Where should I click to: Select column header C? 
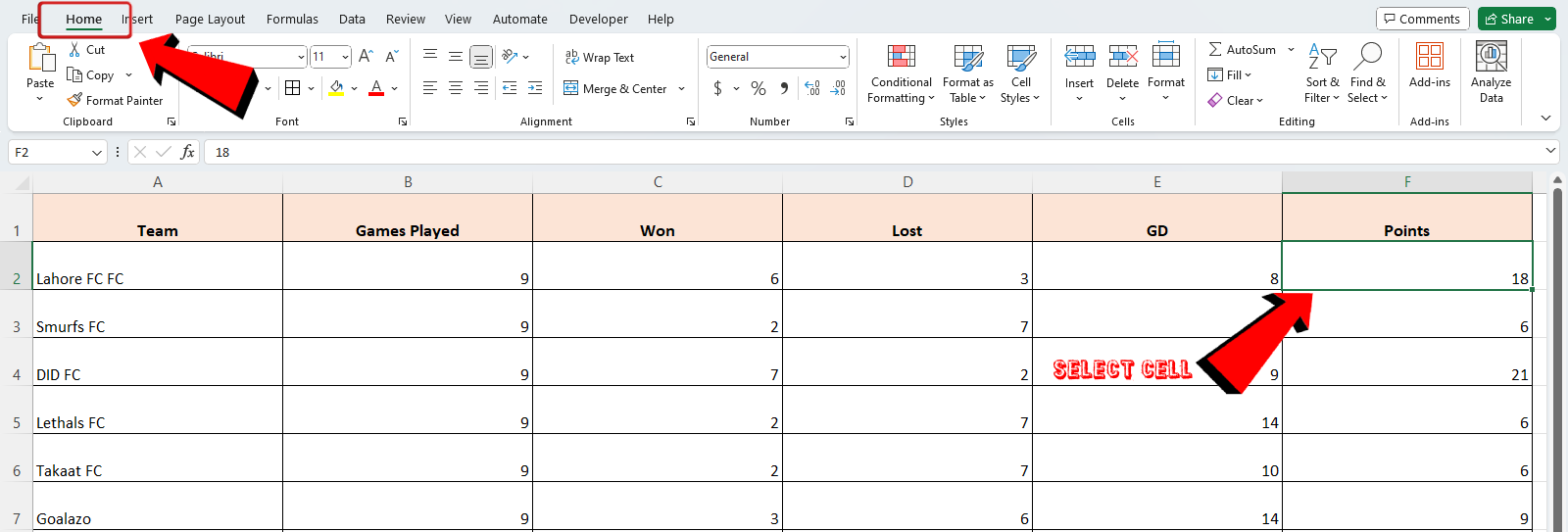coord(658,182)
